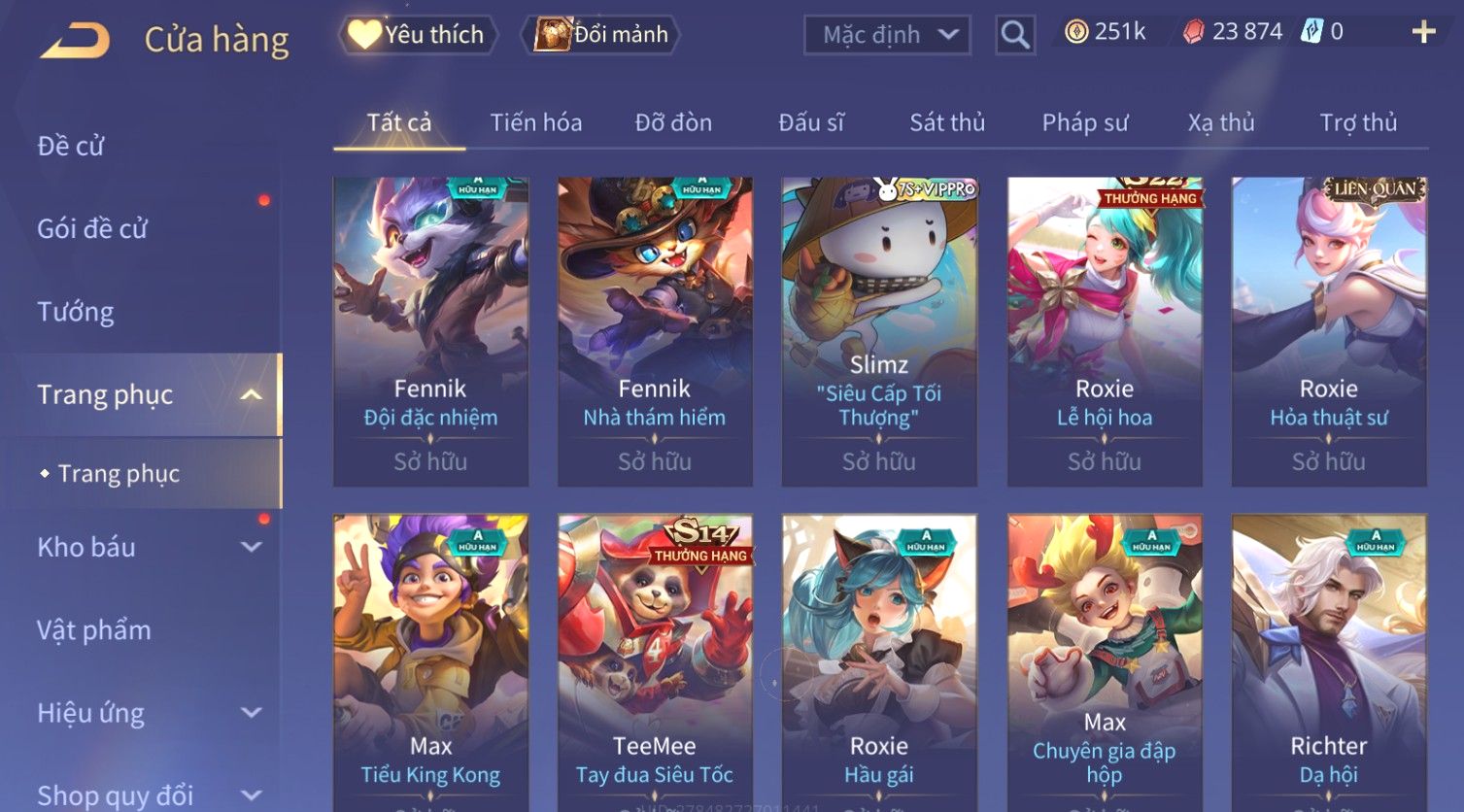This screenshot has width=1464, height=812.
Task: Open the TeeMee Tay đua Siêu Tốc skin card
Action: (x=655, y=662)
